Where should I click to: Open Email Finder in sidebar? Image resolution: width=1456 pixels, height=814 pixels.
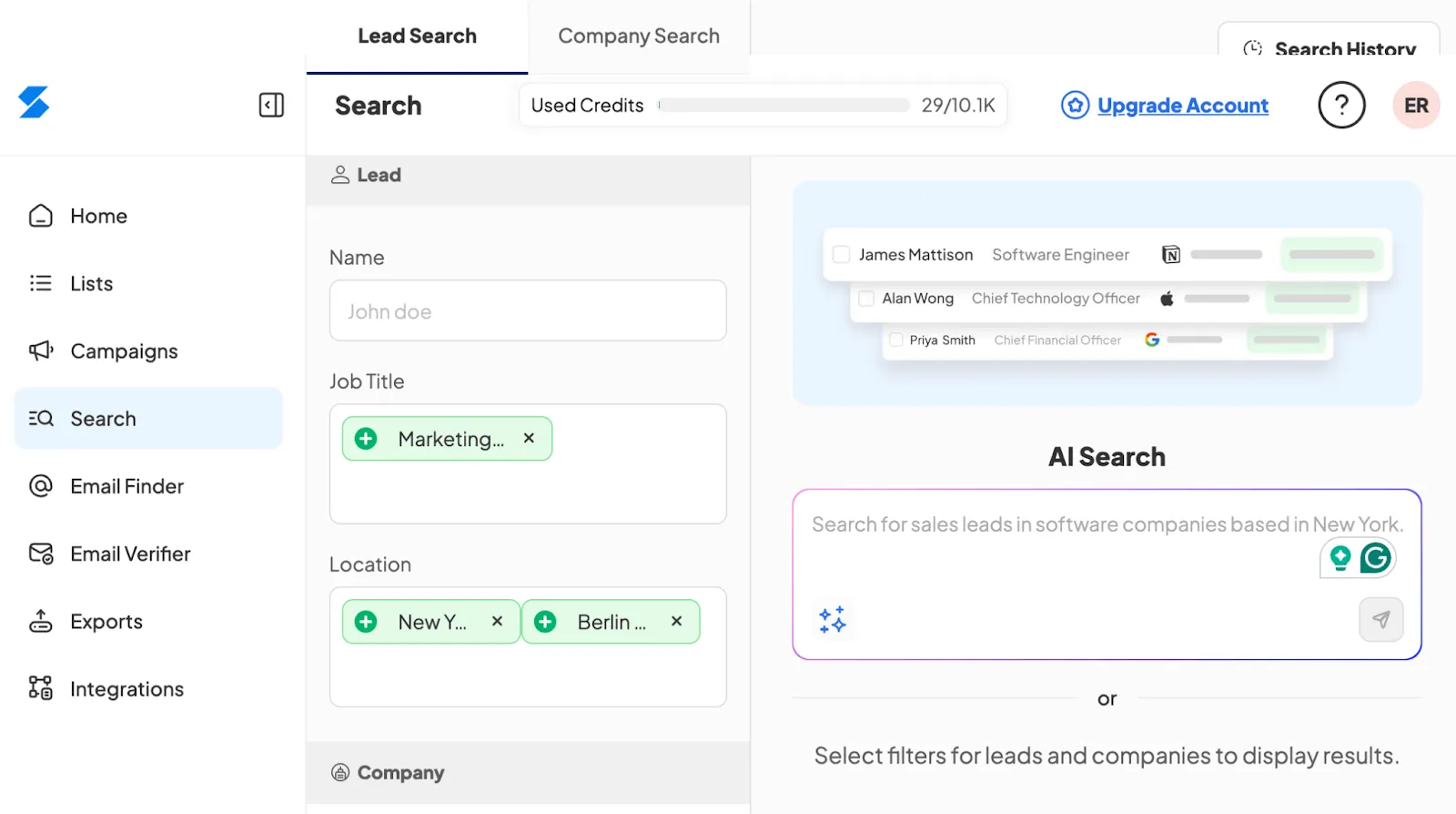click(148, 486)
